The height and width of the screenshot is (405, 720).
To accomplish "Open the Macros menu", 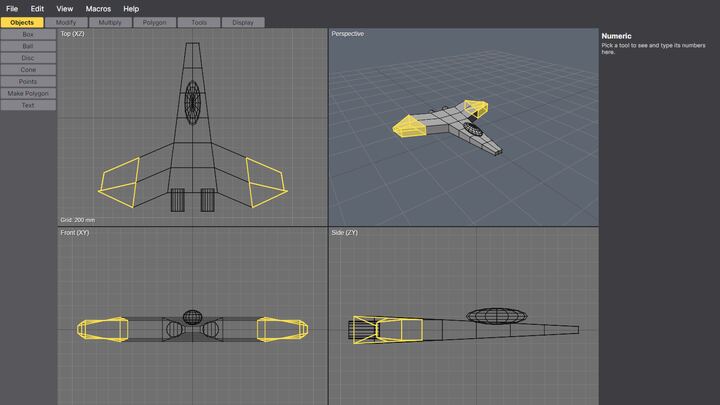I will 98,9.
